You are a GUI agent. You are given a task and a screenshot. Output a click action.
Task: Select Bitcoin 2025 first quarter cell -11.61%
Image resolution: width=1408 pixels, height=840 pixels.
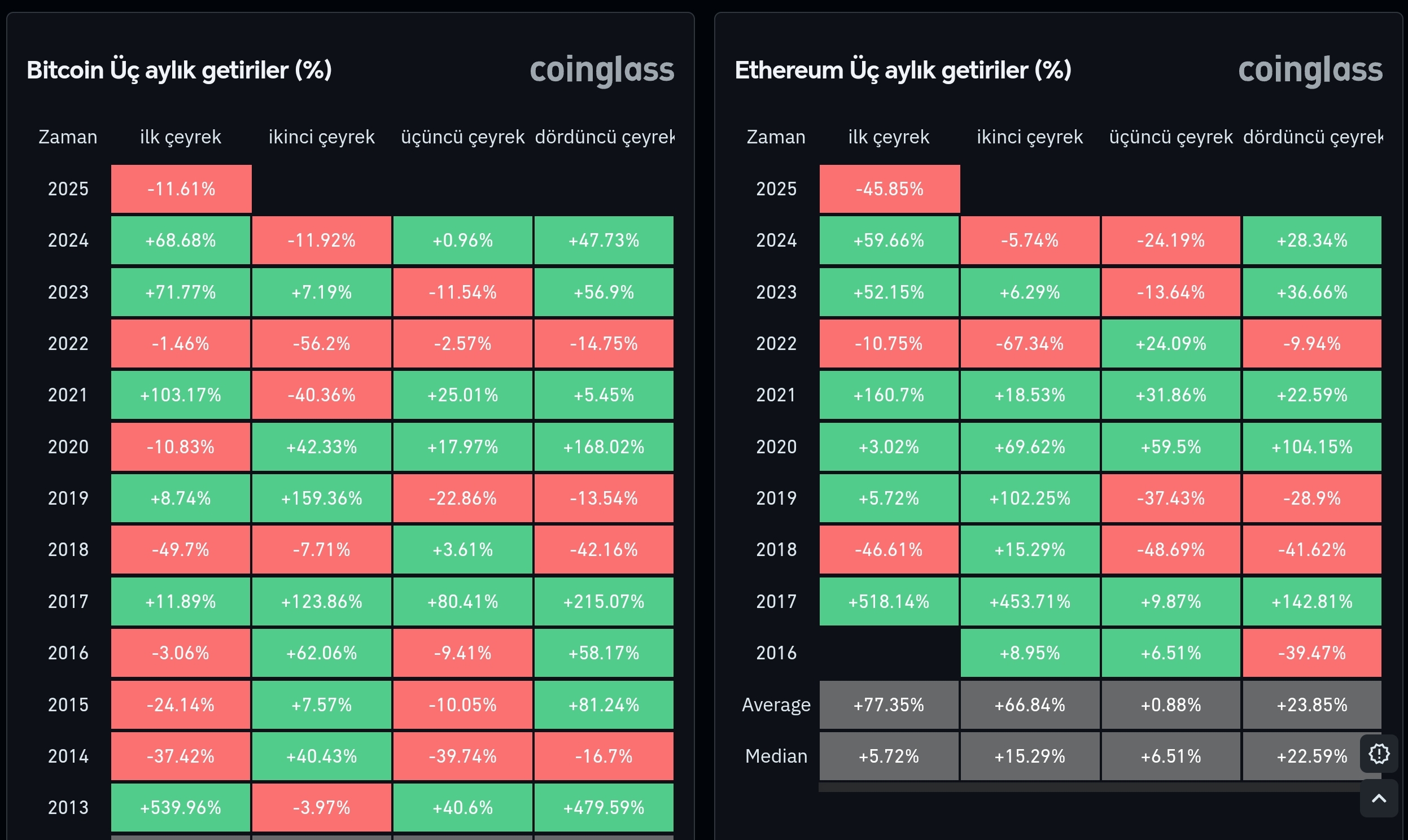pos(181,189)
